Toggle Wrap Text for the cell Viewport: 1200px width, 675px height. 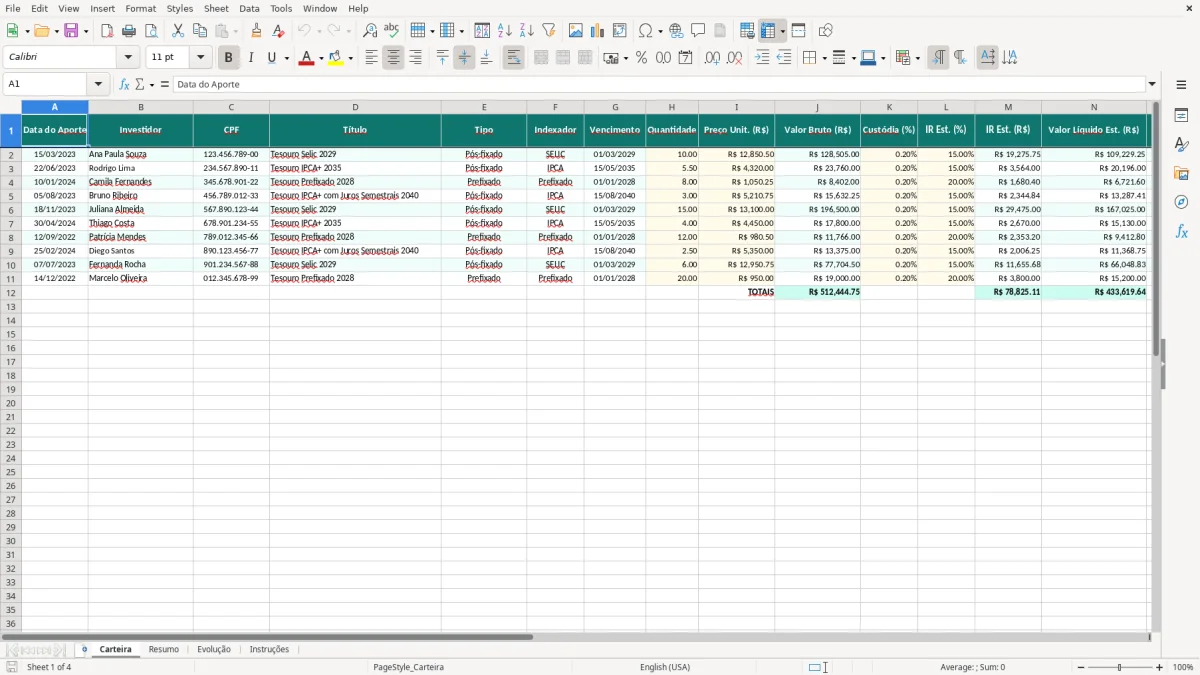[x=513, y=58]
